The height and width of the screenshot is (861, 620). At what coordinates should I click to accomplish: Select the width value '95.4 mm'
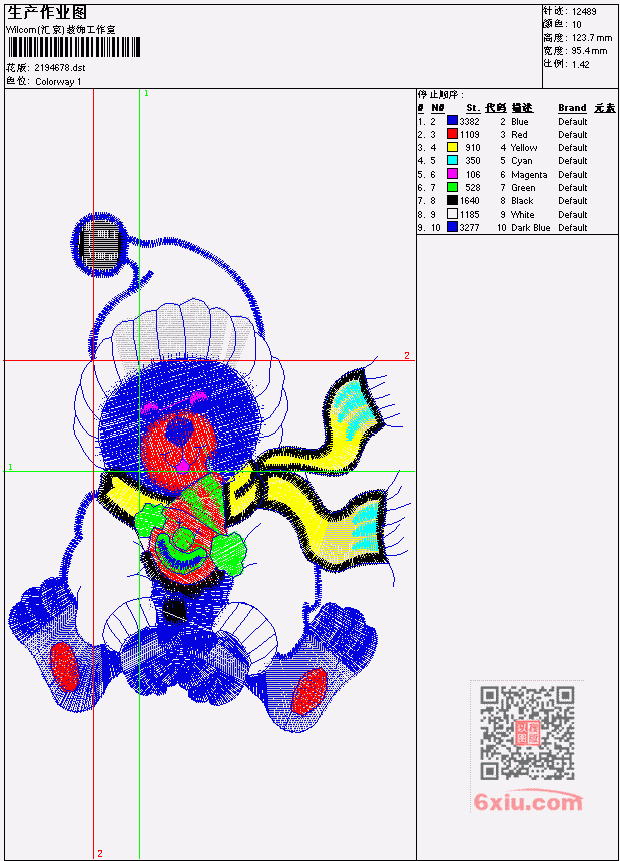[590, 51]
